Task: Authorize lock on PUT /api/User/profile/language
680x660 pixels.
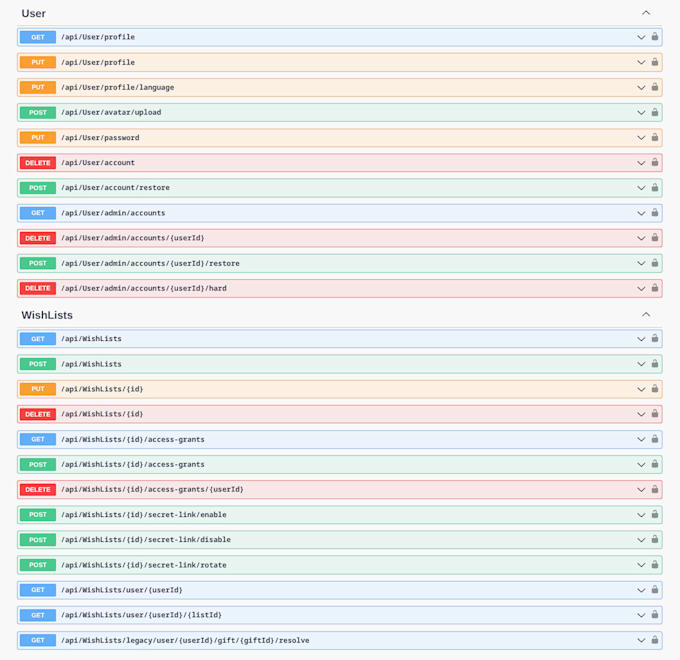Action: click(x=654, y=87)
